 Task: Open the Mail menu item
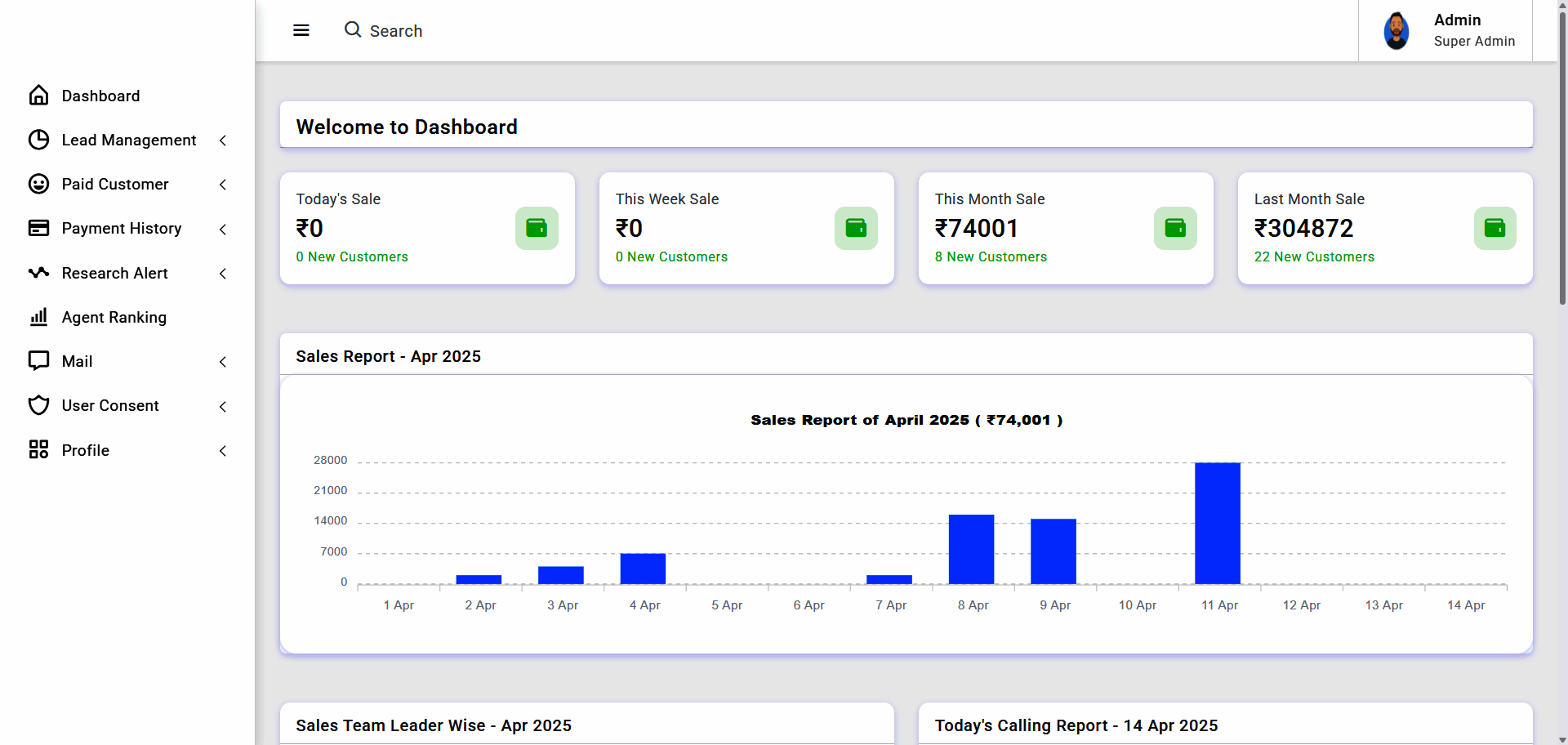78,361
